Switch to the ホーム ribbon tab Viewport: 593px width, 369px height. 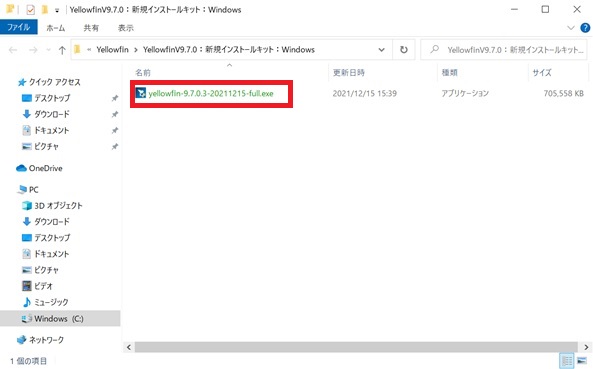click(x=56, y=28)
